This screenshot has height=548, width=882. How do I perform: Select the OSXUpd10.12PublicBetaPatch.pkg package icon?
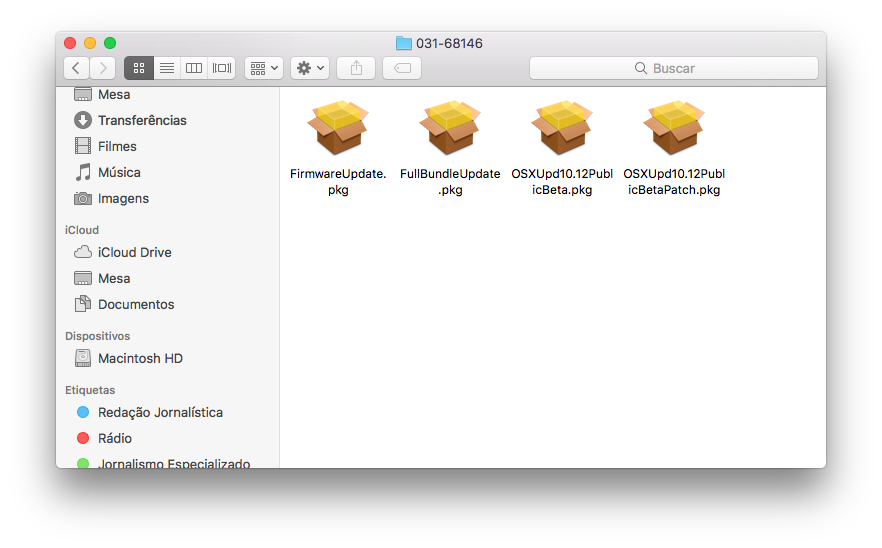pyautogui.click(x=674, y=127)
